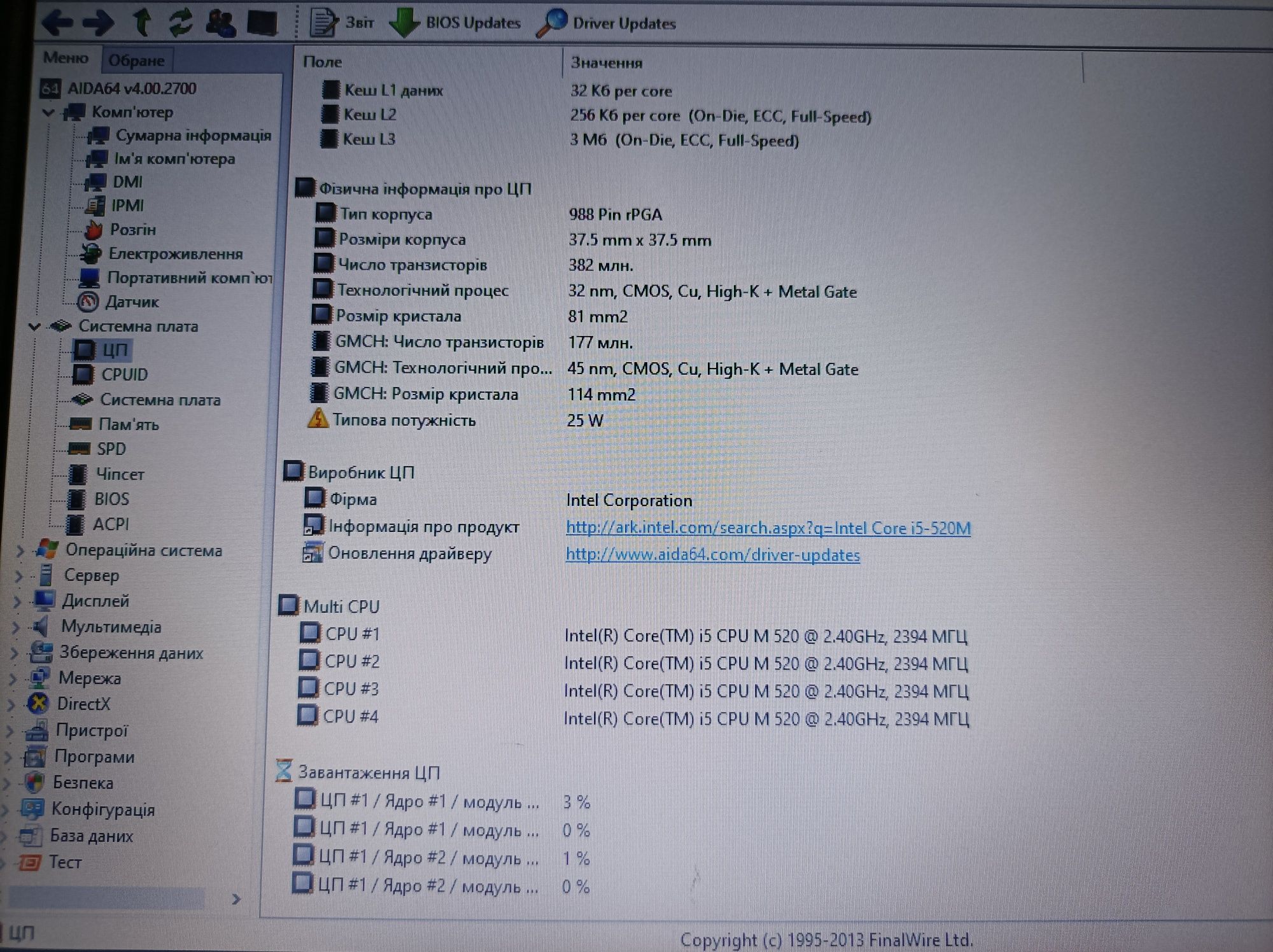The height and width of the screenshot is (952, 1273).
Task: Click the Операційна система Windows icon
Action: (x=47, y=549)
